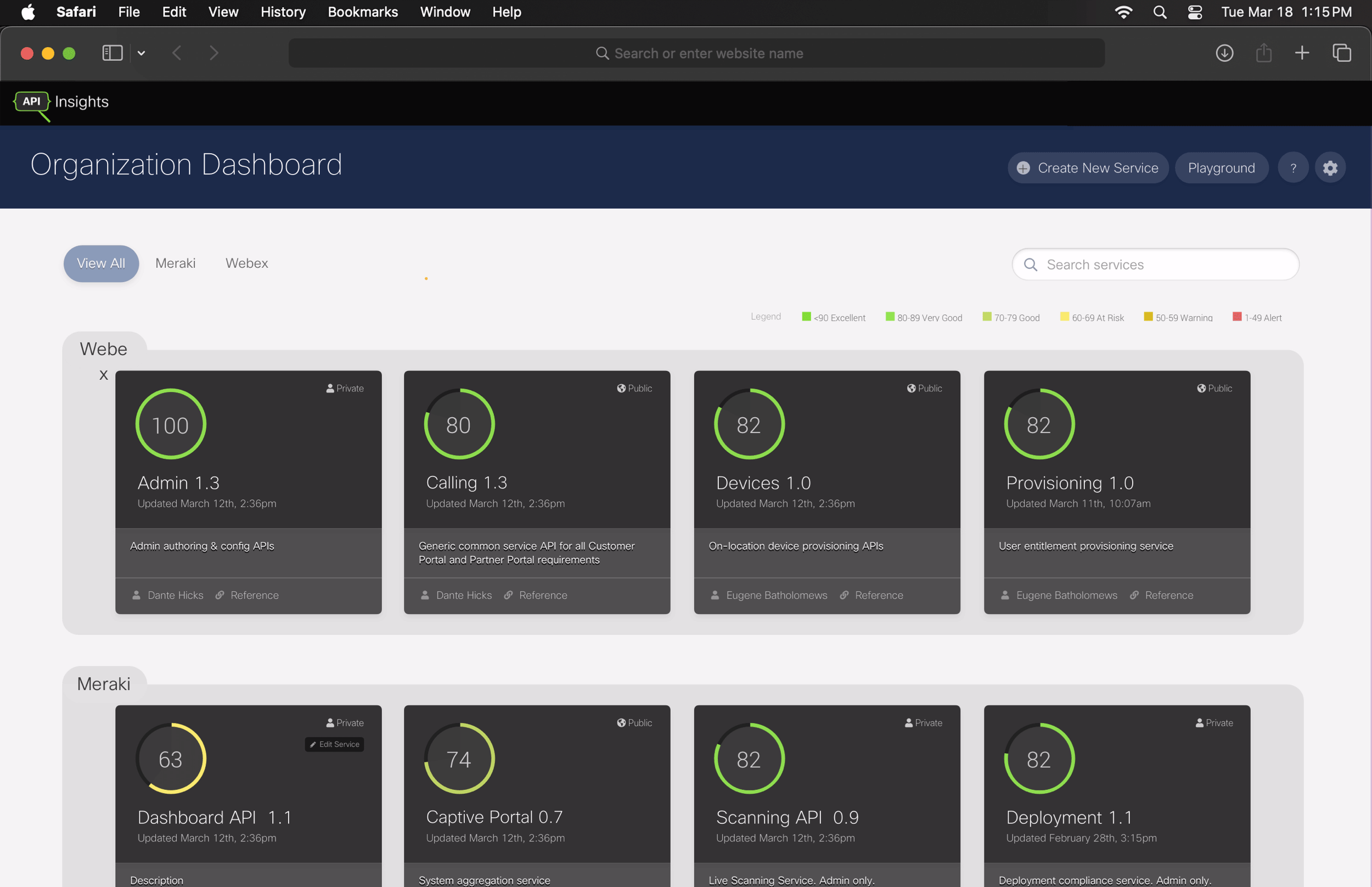Click Create New Service button
Viewport: 1372px width, 887px height.
tap(1088, 168)
